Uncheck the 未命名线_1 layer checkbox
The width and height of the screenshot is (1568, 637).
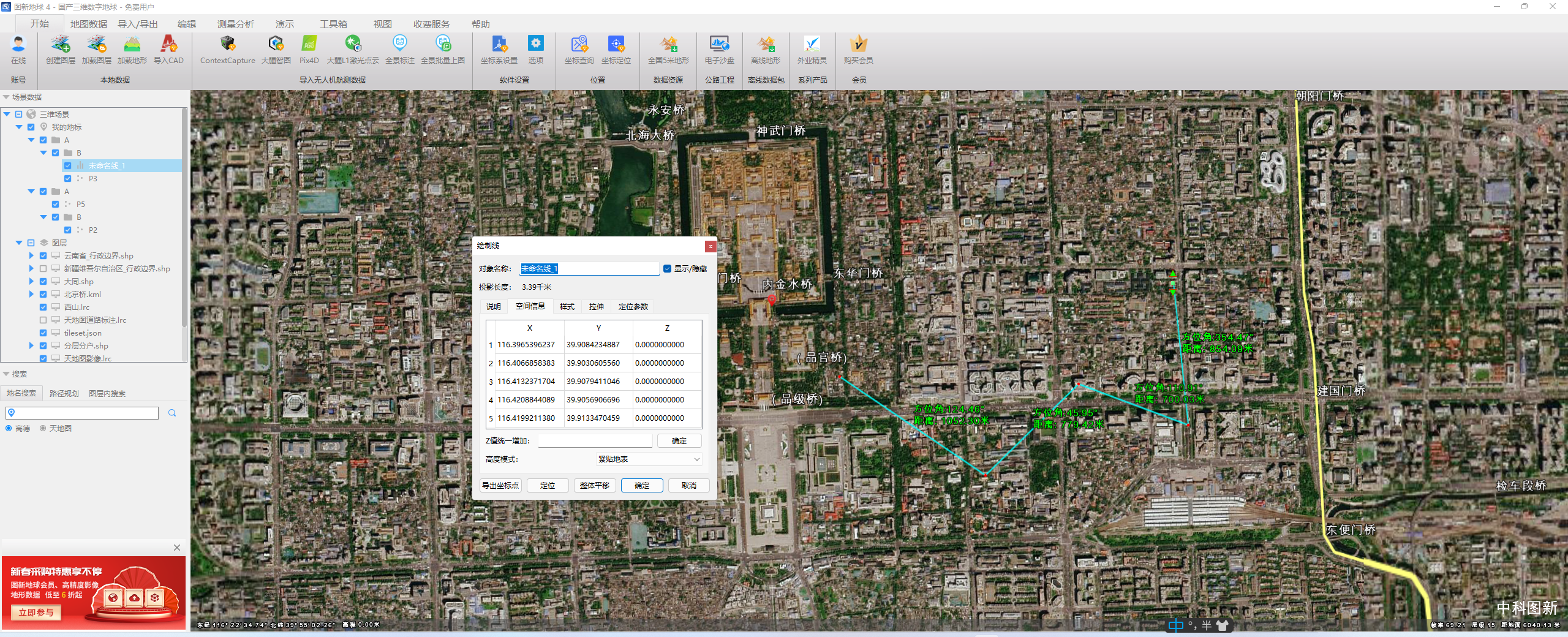tap(67, 165)
